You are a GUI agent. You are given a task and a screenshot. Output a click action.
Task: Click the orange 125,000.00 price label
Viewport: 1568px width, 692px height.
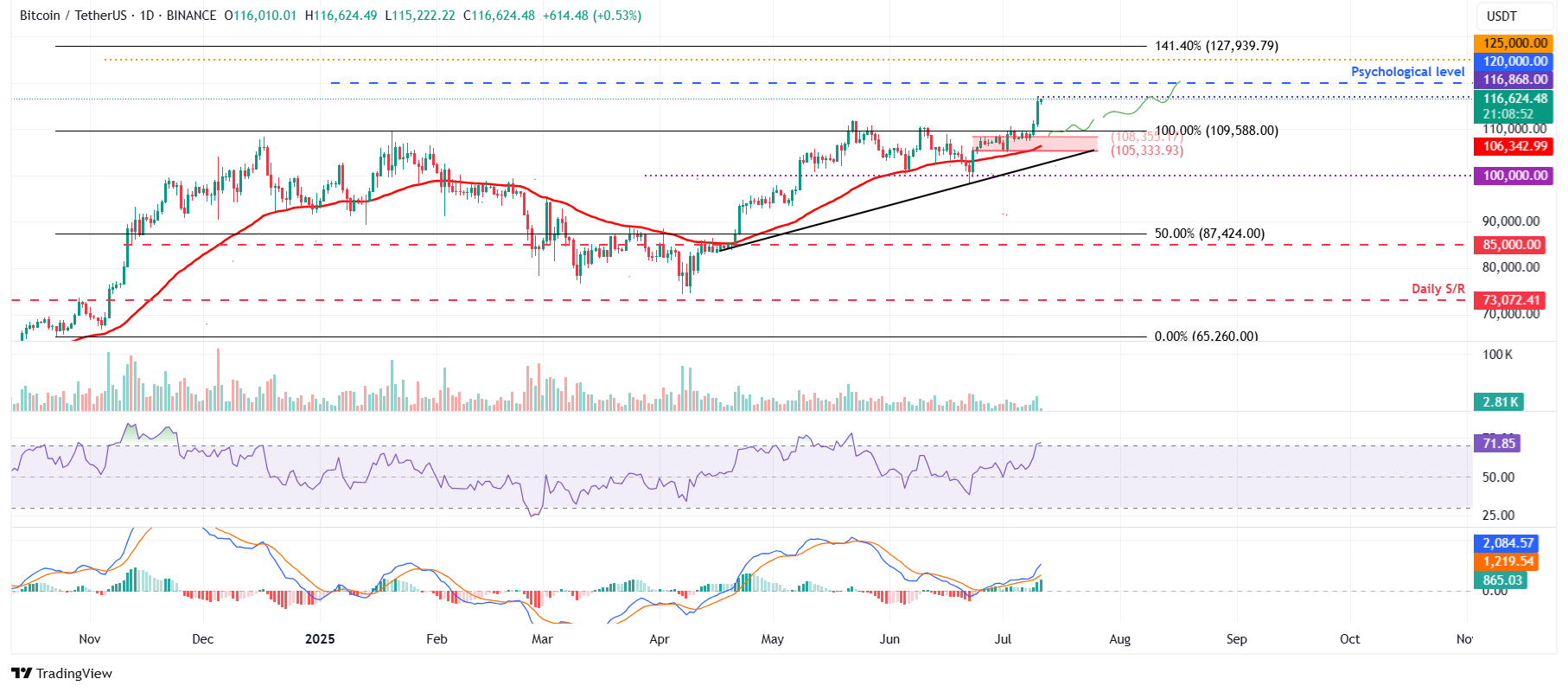click(x=1514, y=43)
